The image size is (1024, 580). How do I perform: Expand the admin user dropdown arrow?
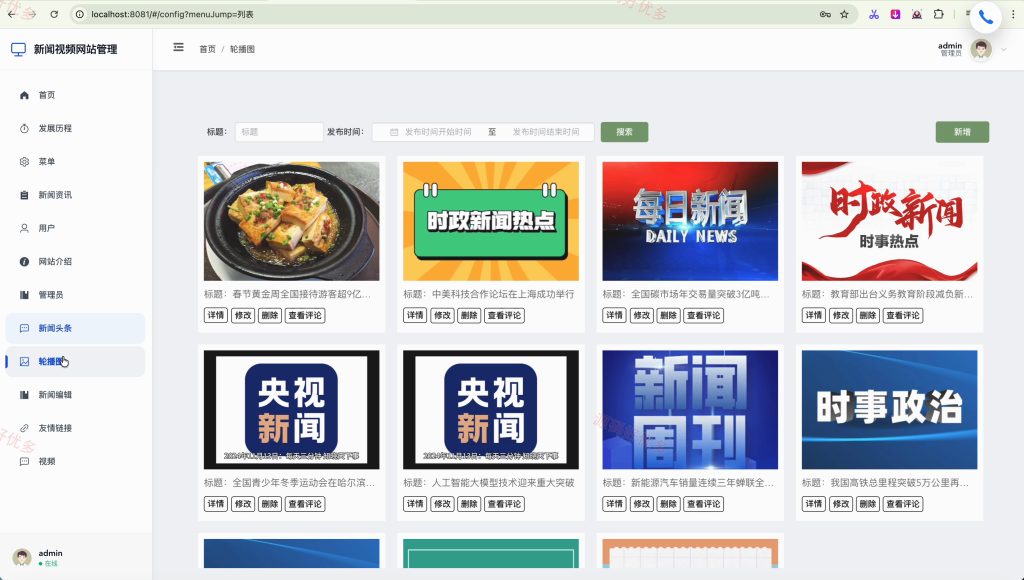(x=1004, y=50)
